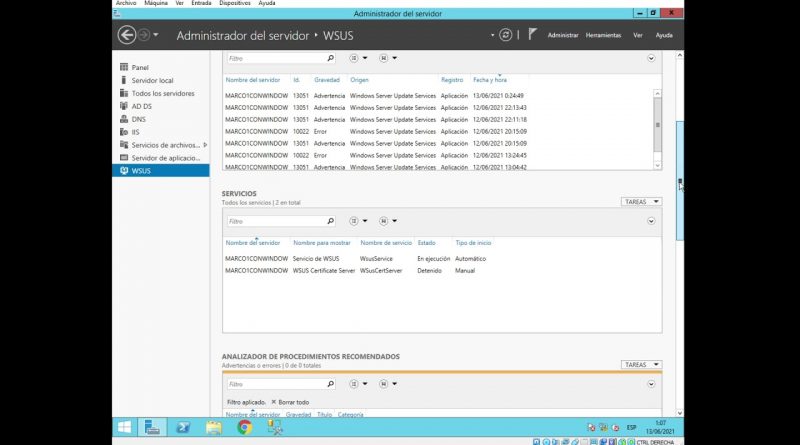Open the Windows Start button
800x445 pixels.
pos(124,427)
